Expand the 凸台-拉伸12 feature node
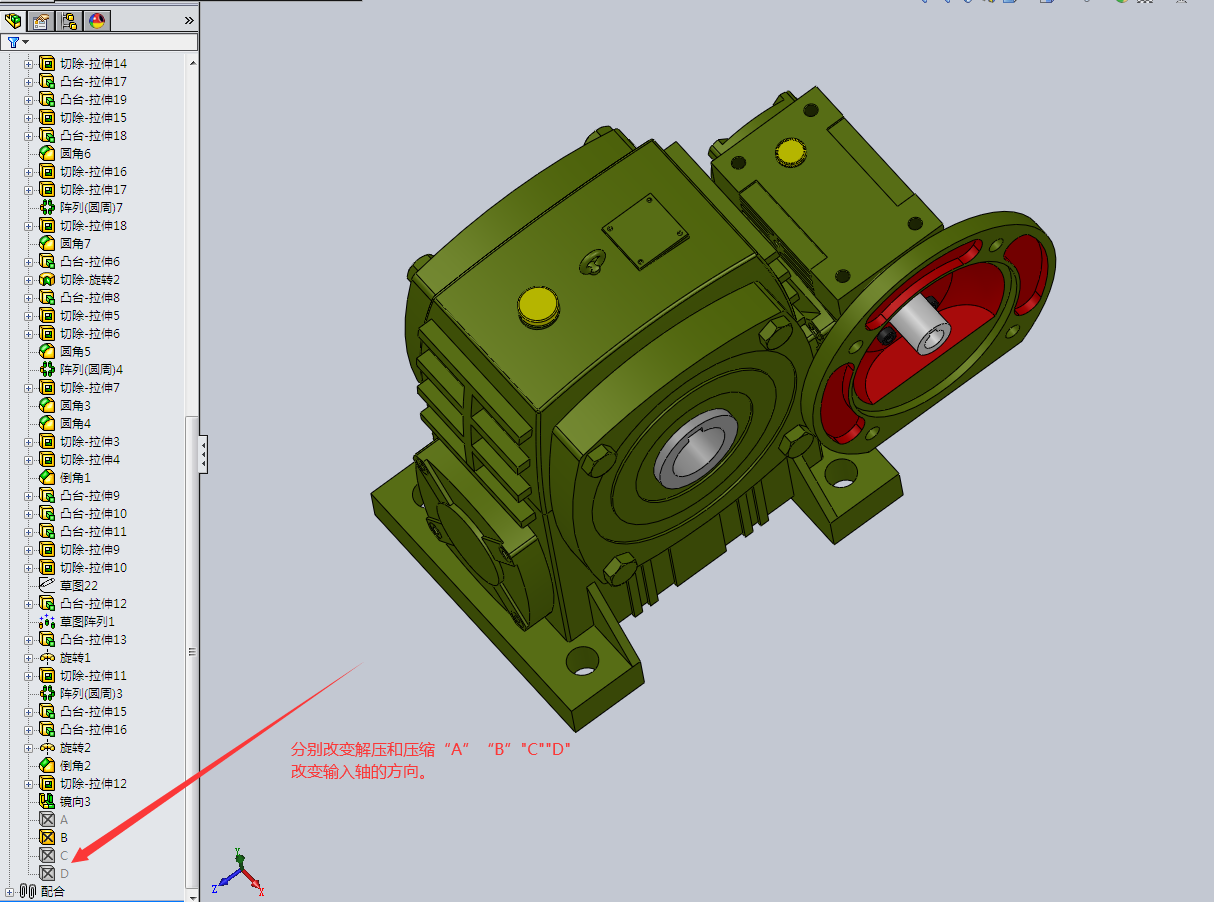Screen dimensions: 1214x902 tap(28, 604)
